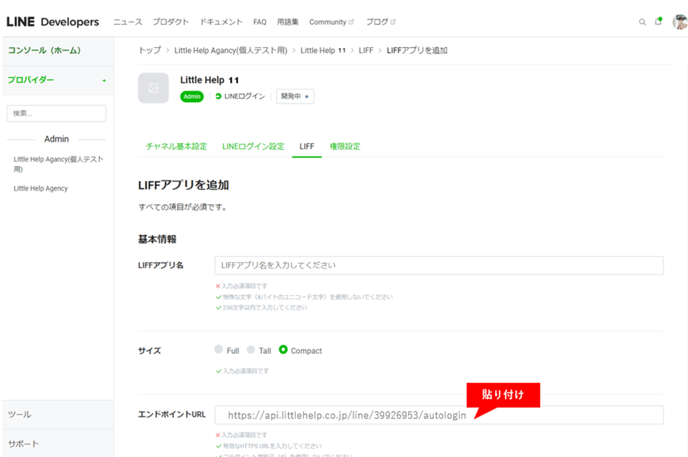Switch to the チャネル基本設定 tab

pos(176,146)
